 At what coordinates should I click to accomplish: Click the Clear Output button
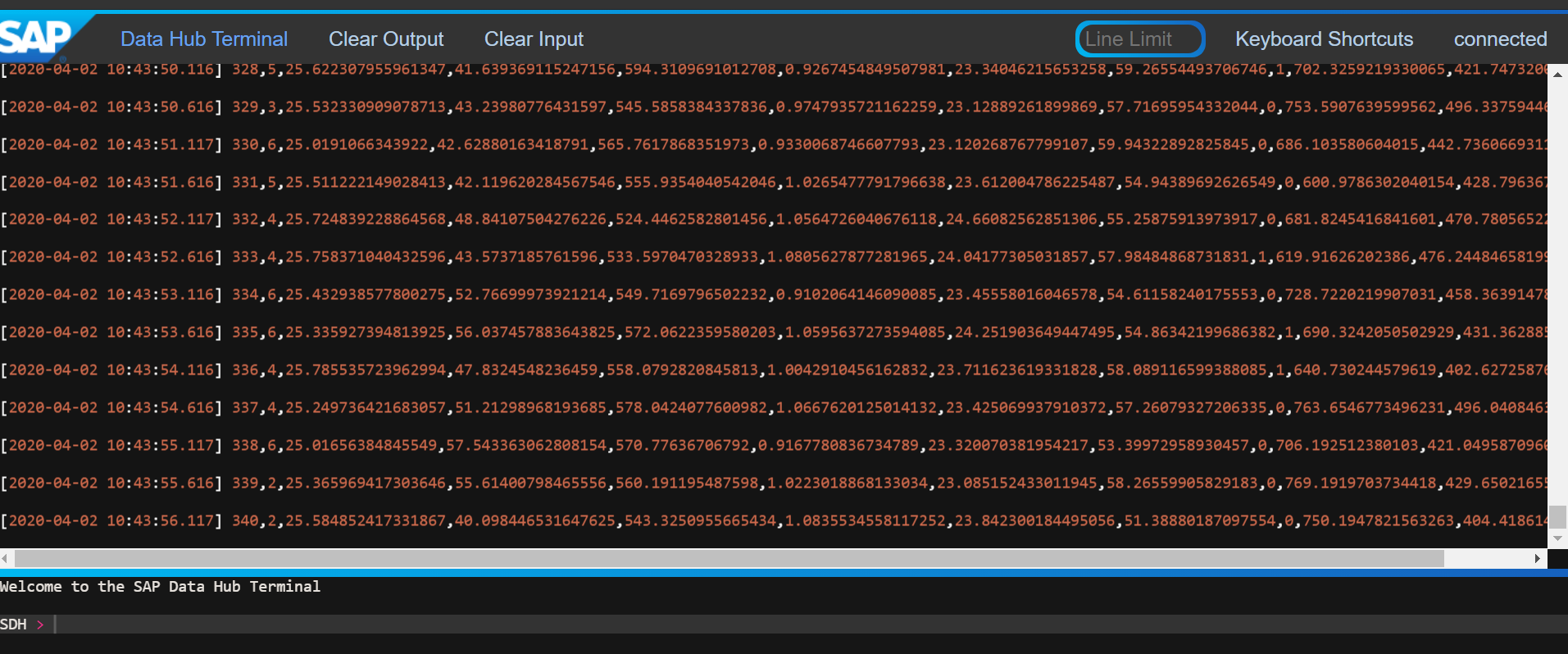386,39
